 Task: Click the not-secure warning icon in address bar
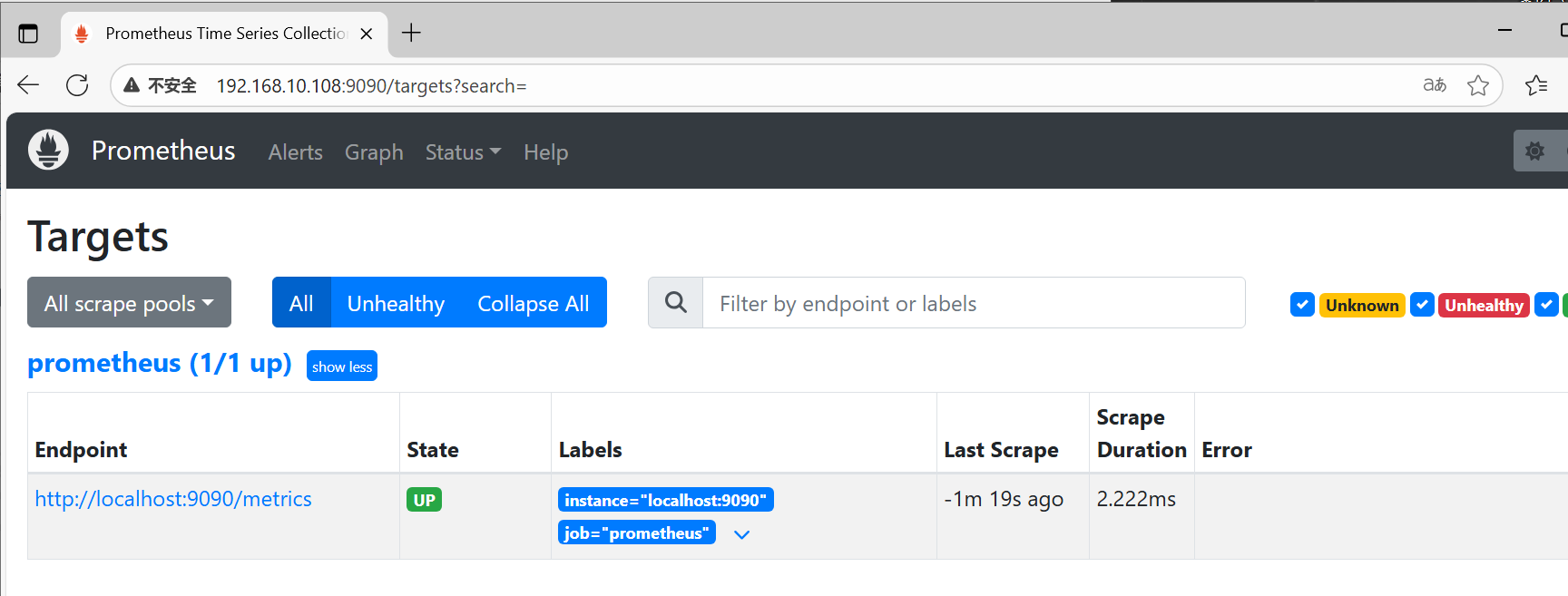[x=132, y=85]
